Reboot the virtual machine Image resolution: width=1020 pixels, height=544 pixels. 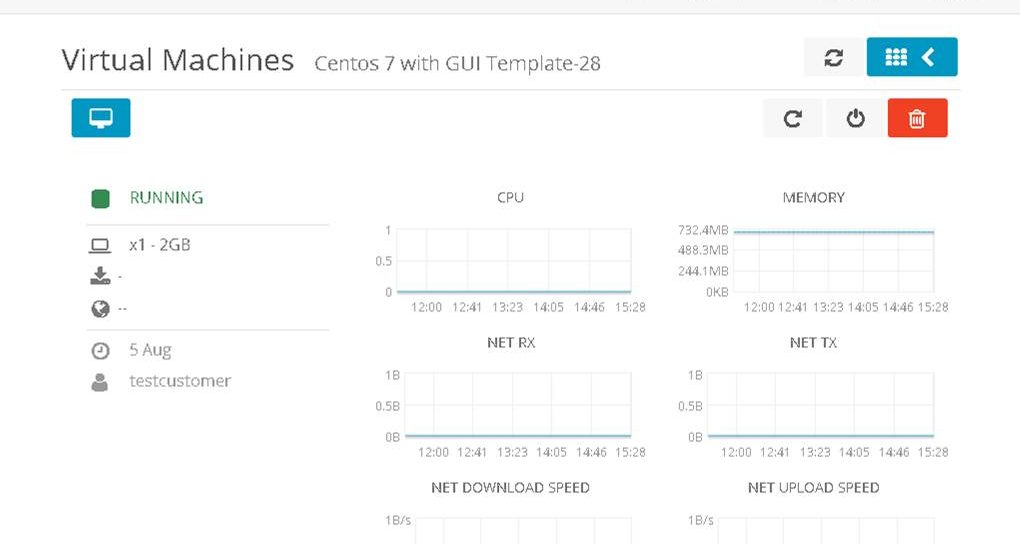tap(793, 119)
